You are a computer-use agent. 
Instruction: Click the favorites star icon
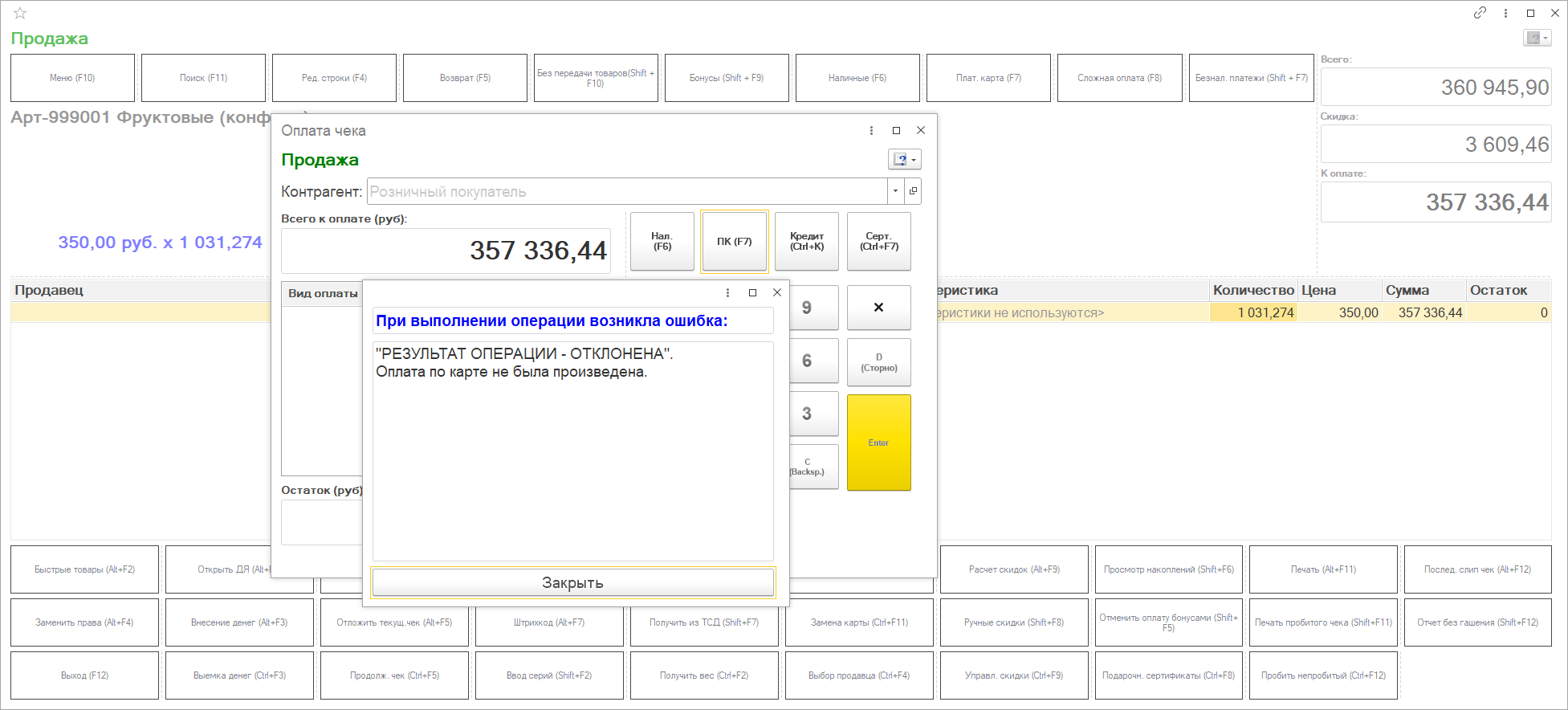click(20, 13)
